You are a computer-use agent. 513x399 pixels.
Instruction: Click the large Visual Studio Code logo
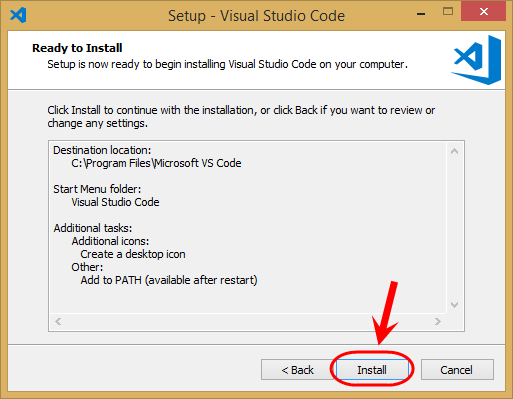tap(476, 60)
